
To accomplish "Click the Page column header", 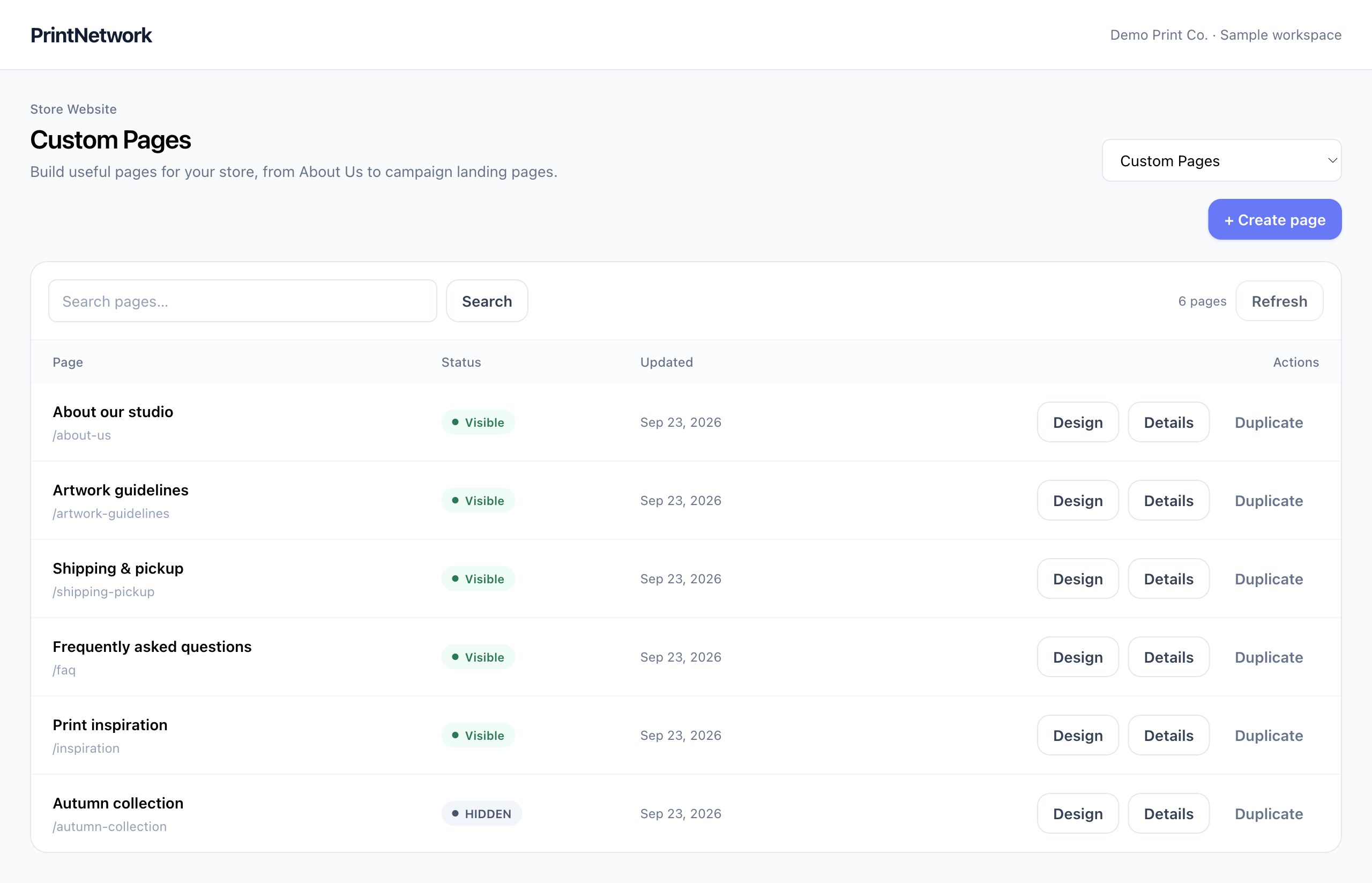I will [x=68, y=362].
